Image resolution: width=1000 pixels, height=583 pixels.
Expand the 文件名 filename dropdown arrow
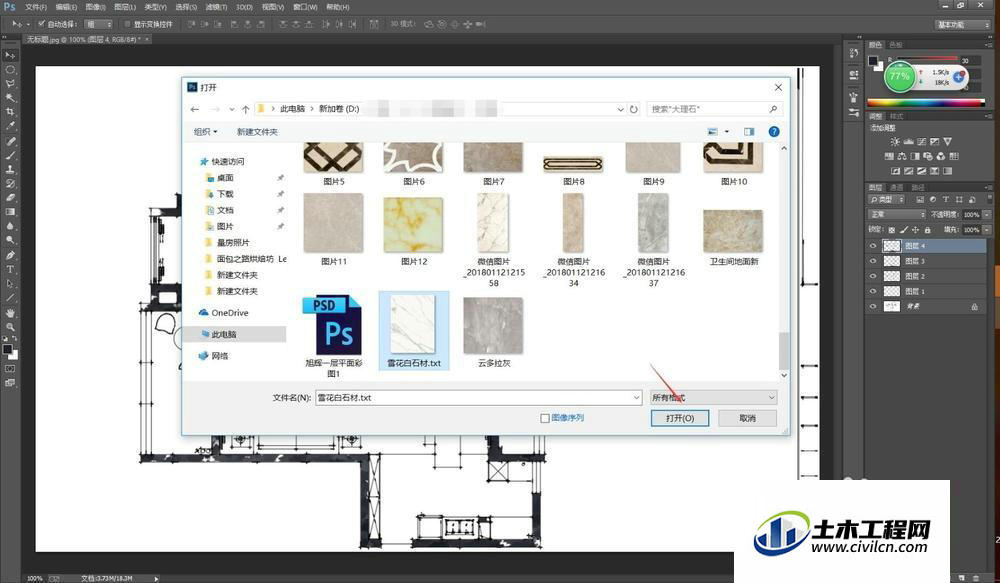pos(636,397)
